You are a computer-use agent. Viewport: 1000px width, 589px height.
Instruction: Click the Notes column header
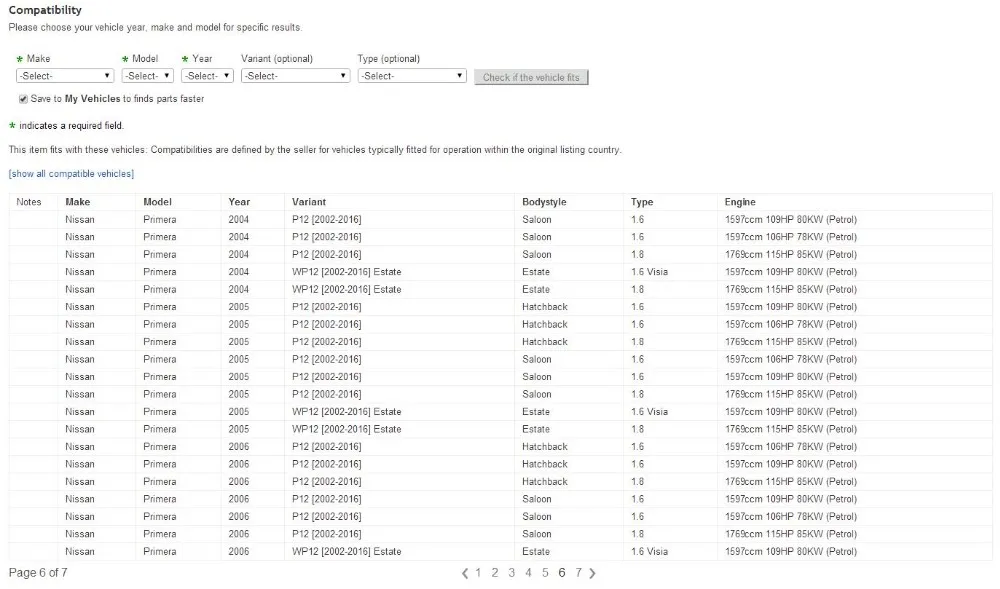(29, 202)
